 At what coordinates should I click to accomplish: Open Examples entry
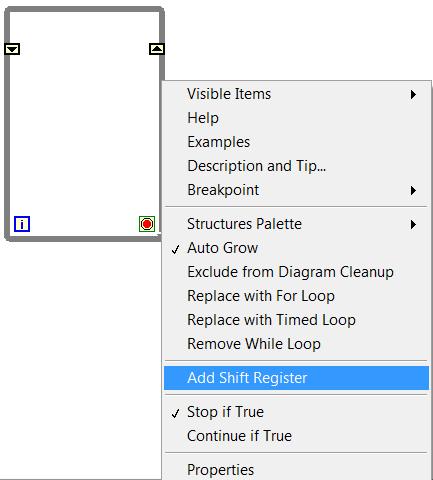click(x=296, y=142)
